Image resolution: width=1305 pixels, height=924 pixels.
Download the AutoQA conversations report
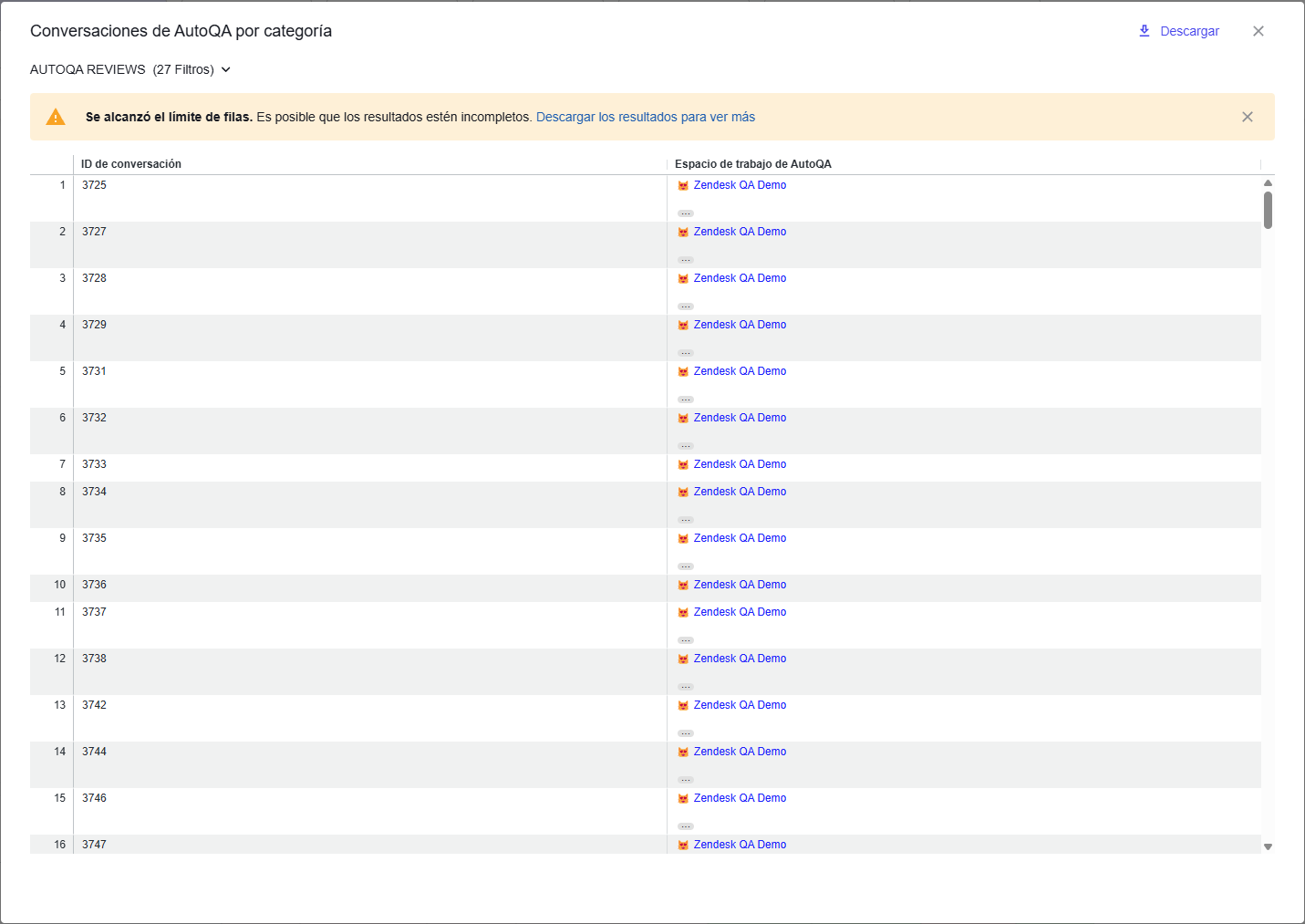pos(1178,31)
